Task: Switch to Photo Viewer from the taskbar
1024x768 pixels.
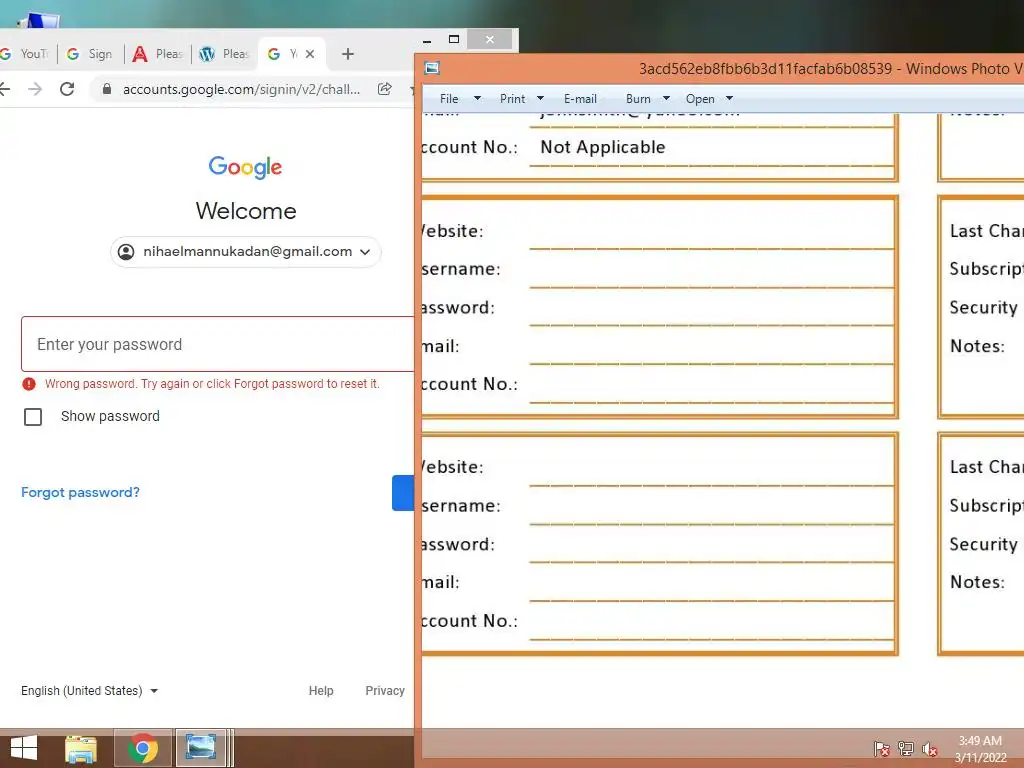Action: (x=200, y=748)
